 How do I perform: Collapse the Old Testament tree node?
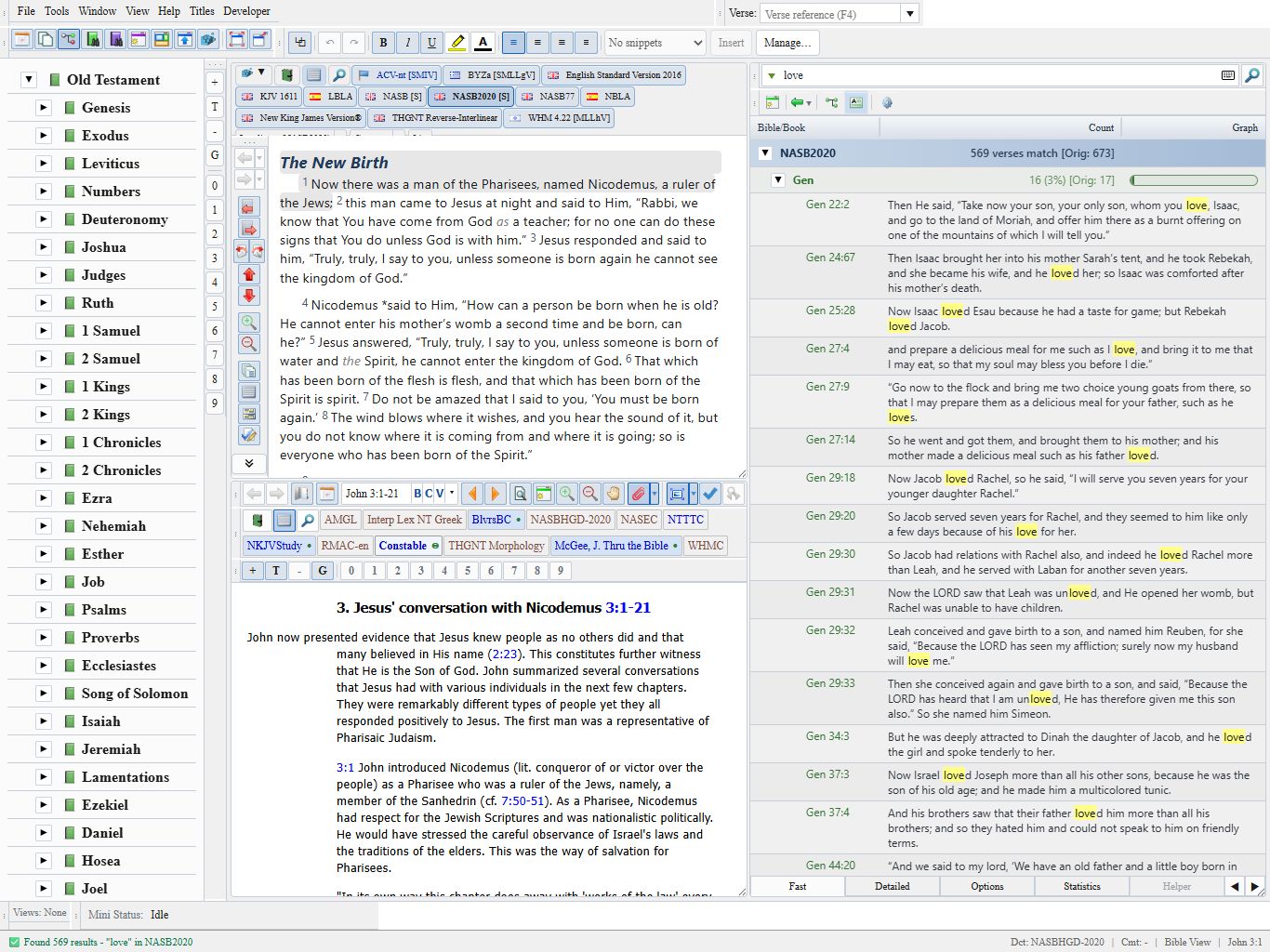[x=29, y=80]
